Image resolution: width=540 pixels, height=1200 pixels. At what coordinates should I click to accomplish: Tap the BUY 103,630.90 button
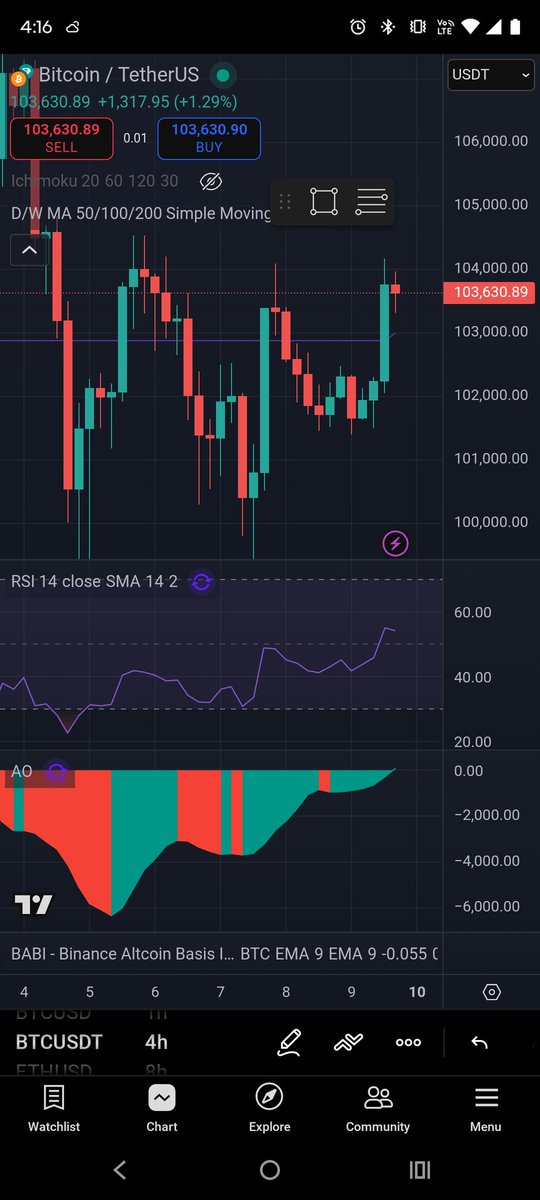click(x=209, y=138)
